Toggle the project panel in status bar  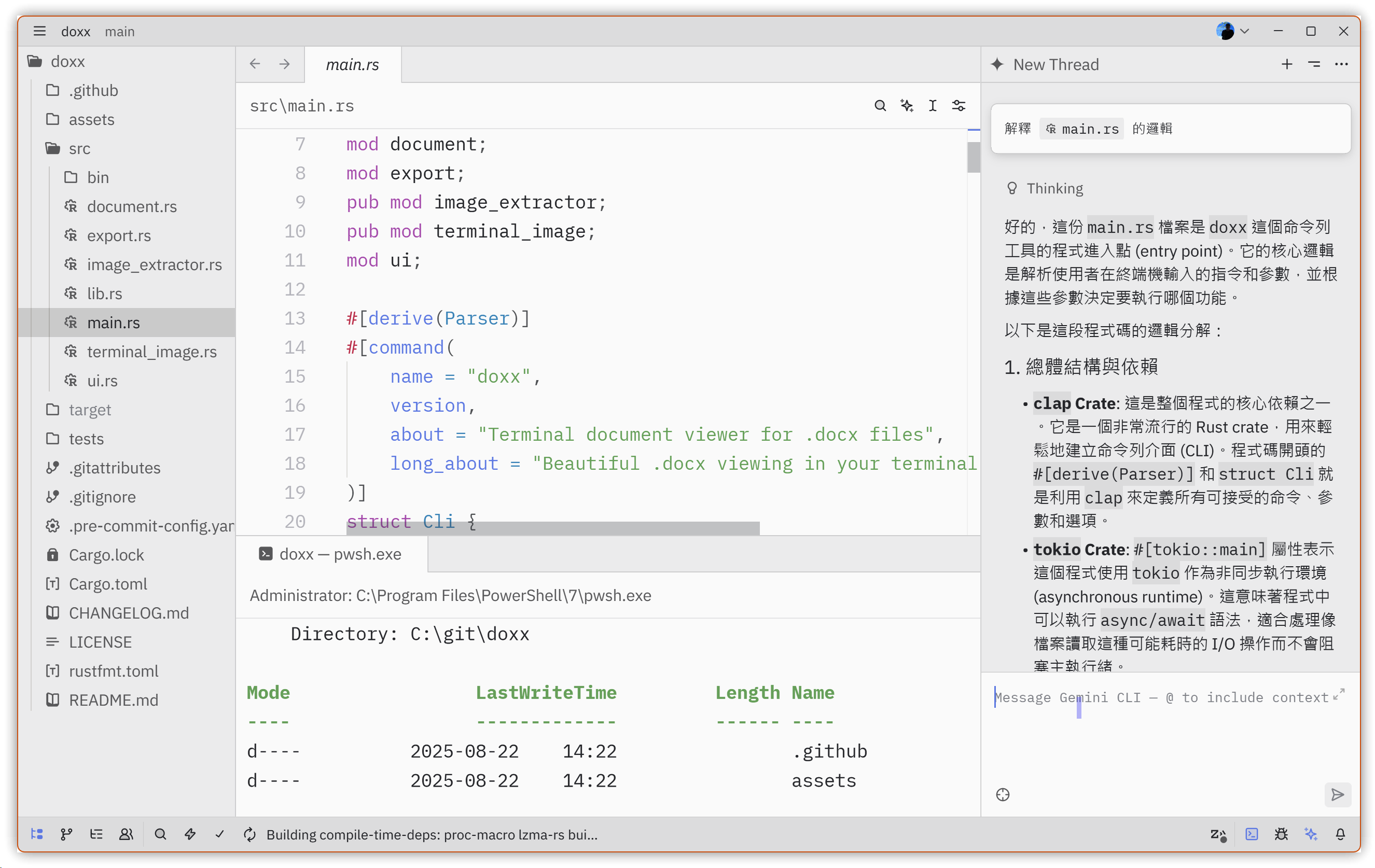tap(37, 834)
